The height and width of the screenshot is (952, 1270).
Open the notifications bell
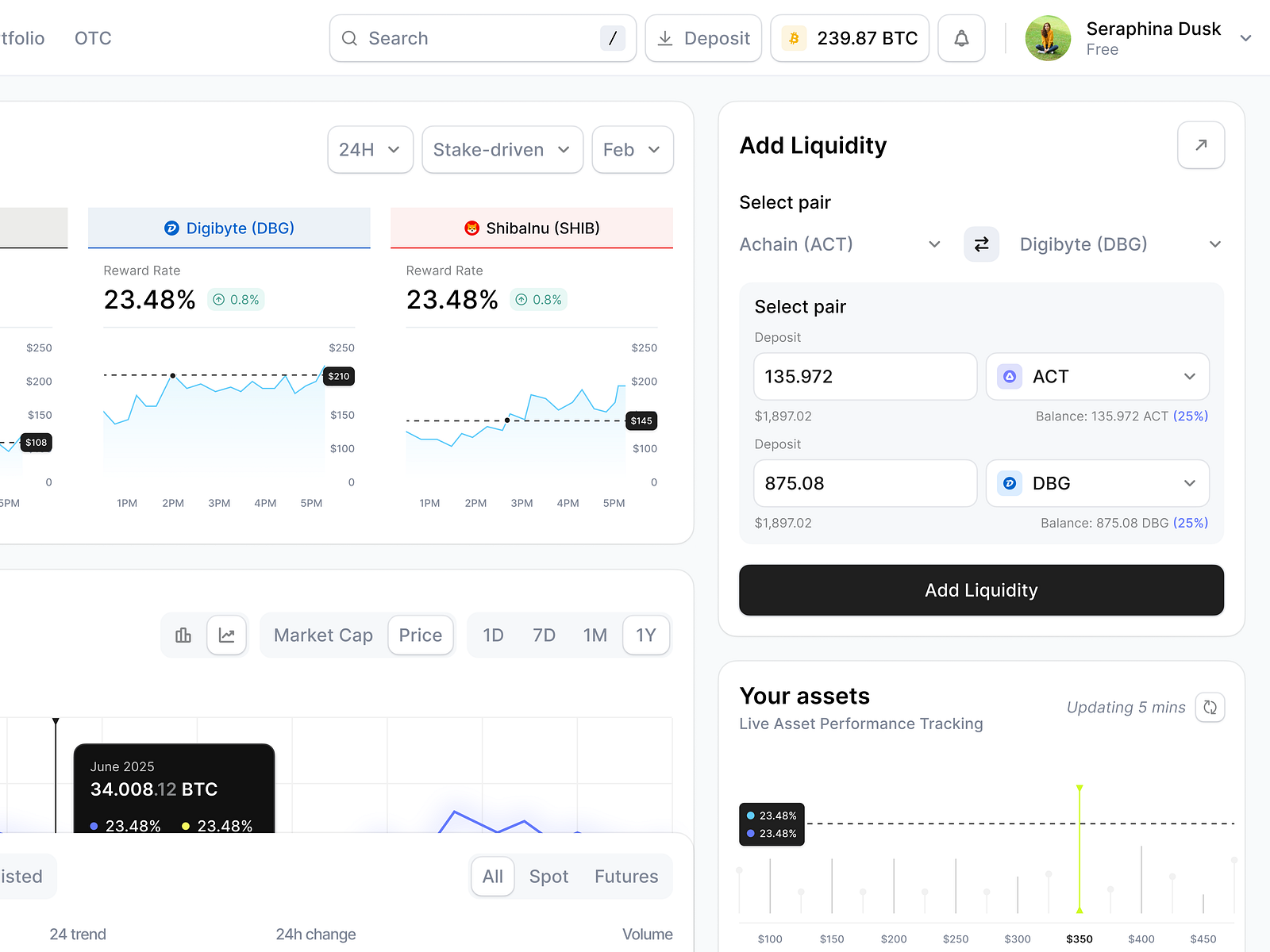tap(961, 37)
